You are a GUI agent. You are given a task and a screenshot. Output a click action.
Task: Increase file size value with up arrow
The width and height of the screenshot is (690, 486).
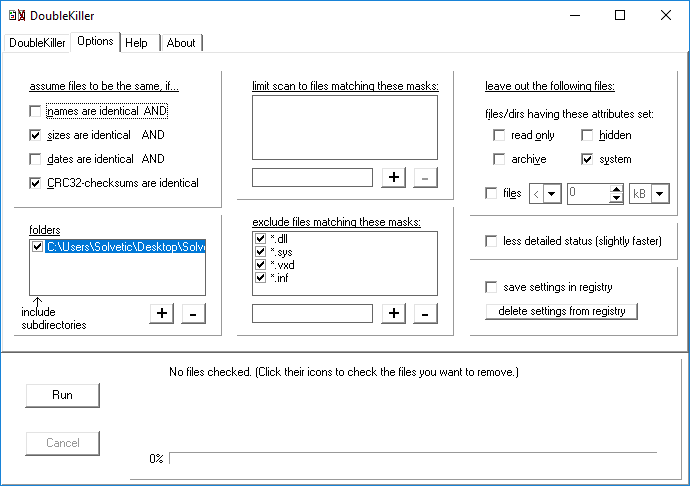click(617, 189)
